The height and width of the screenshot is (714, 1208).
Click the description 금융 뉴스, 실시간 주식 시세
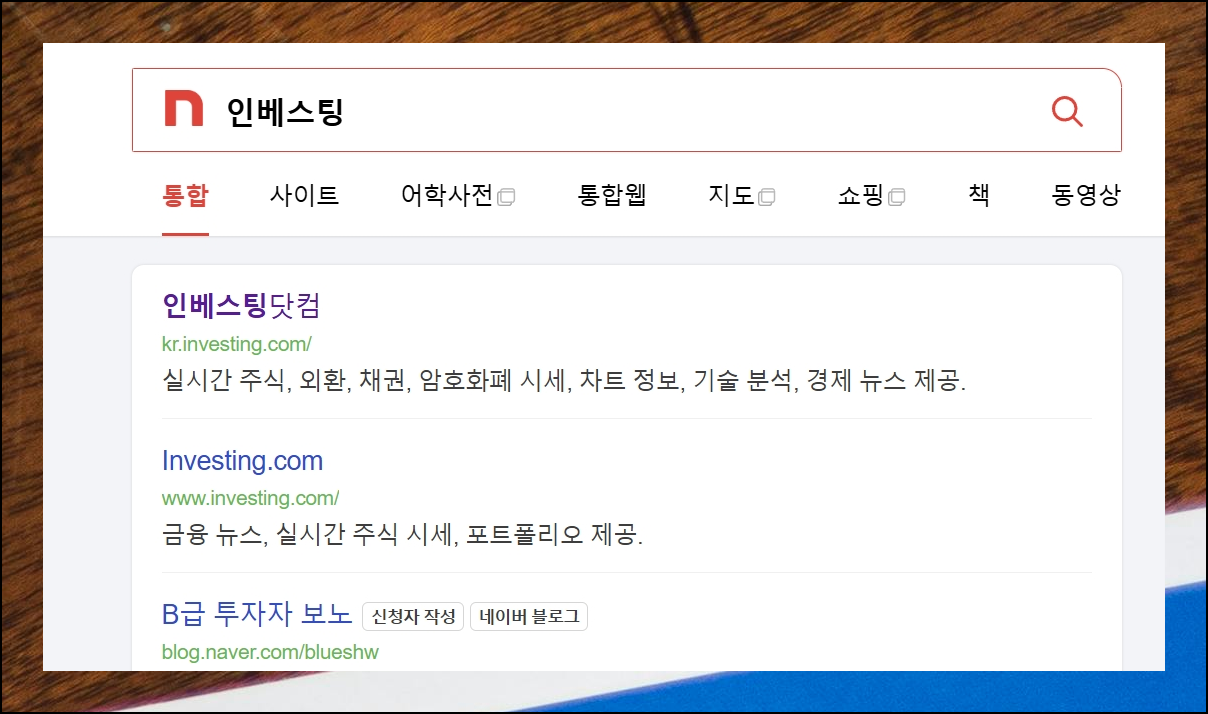click(x=402, y=535)
